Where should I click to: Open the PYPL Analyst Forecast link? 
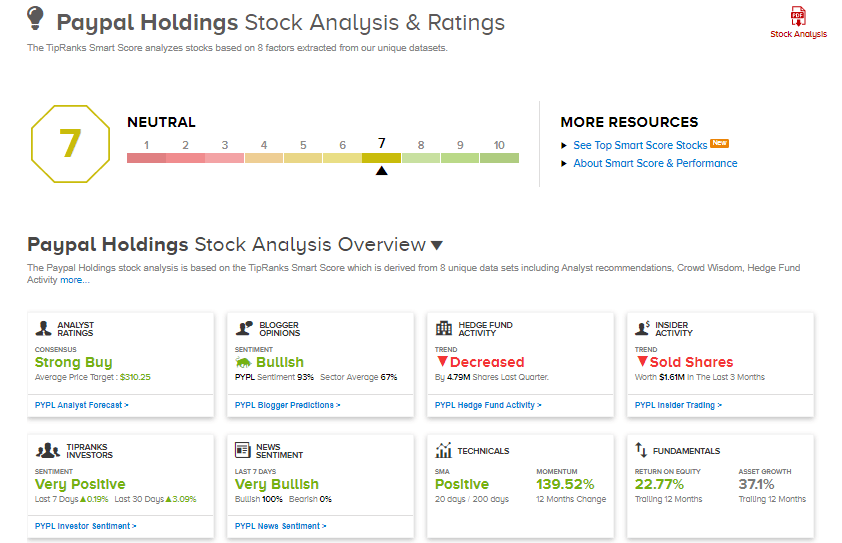[82, 405]
